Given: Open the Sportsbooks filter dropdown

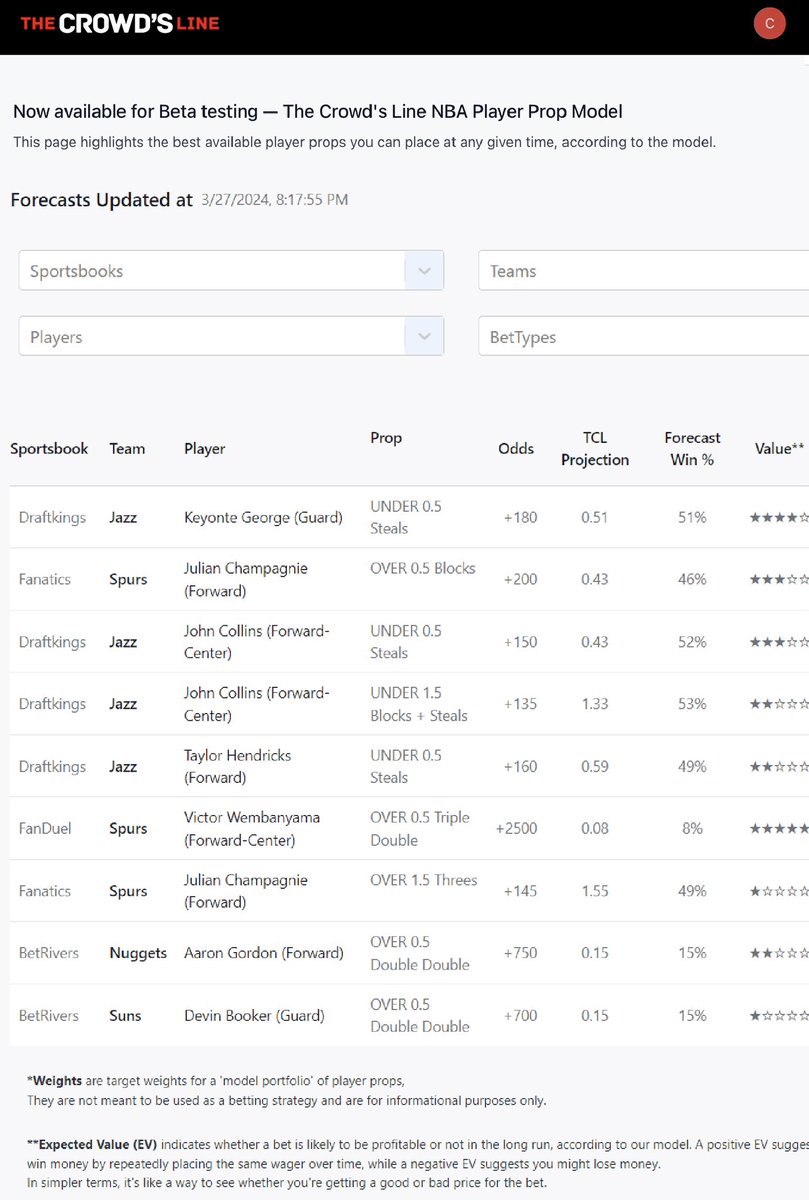Looking at the screenshot, I should (x=231, y=271).
